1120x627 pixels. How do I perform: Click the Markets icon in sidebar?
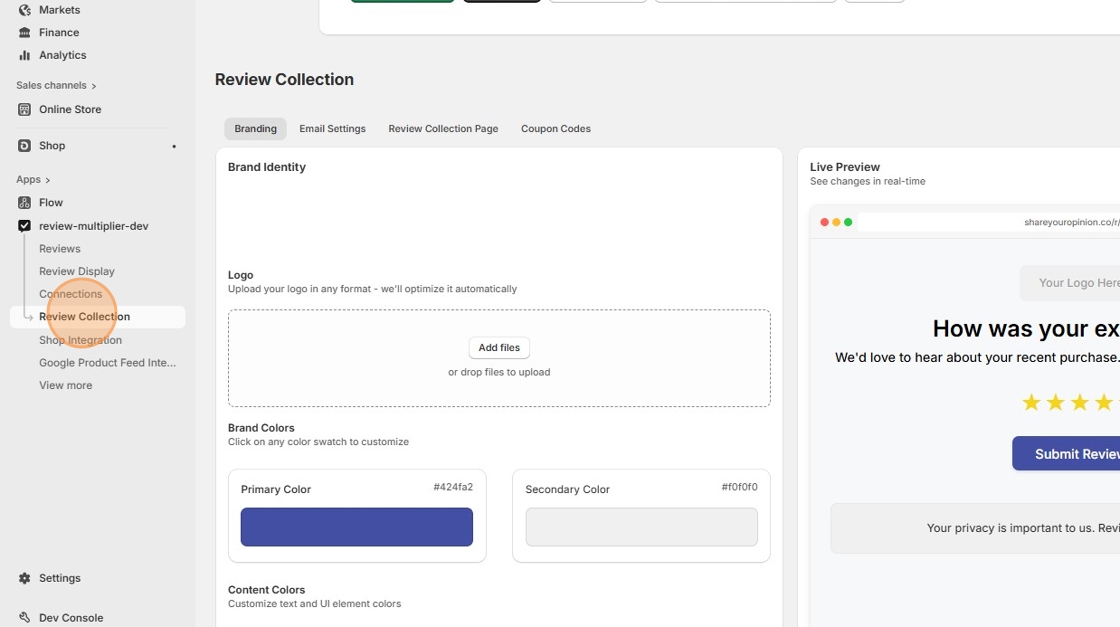[25, 10]
